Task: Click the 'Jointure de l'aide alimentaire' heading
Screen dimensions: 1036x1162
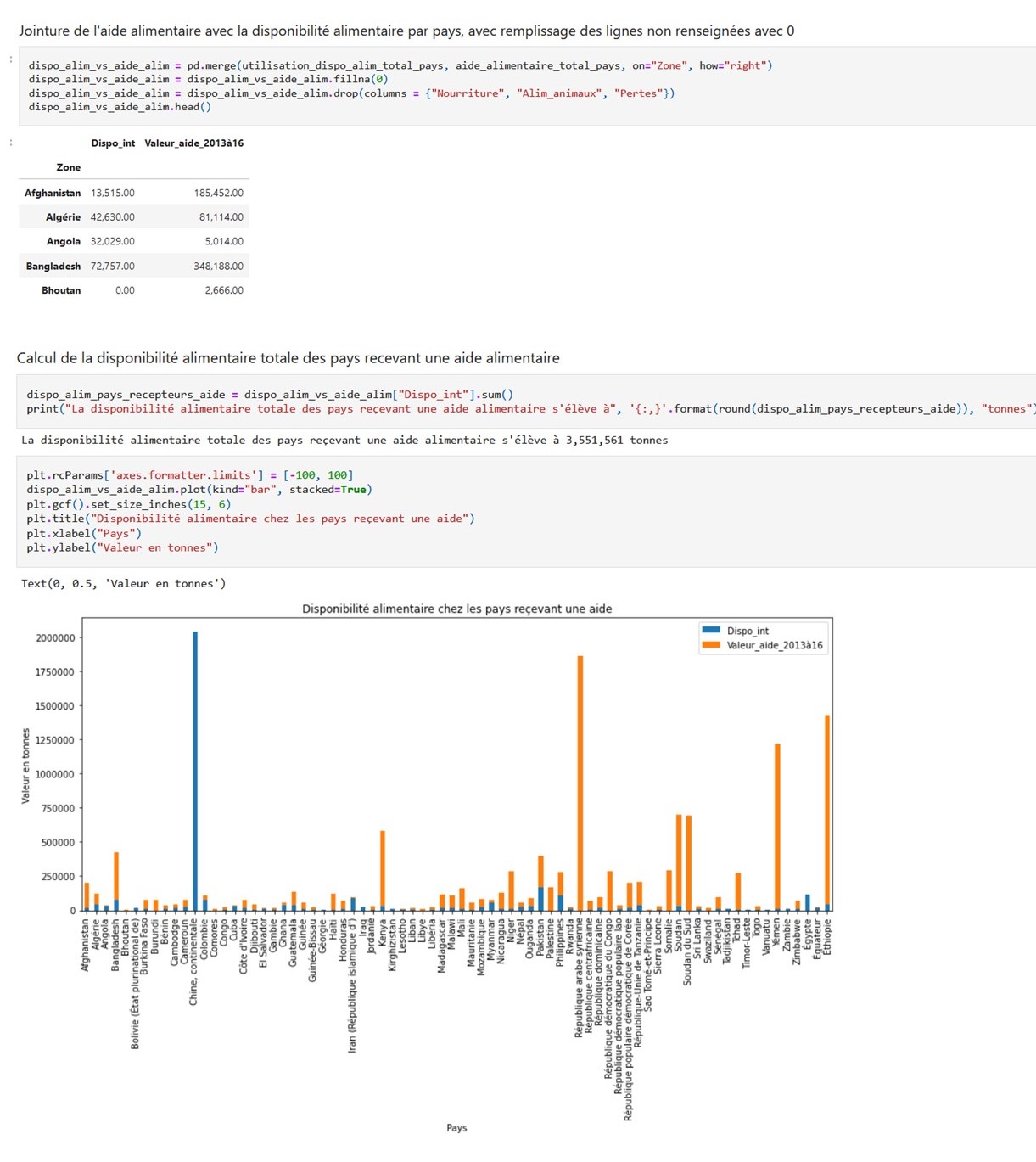Action: 406,31
